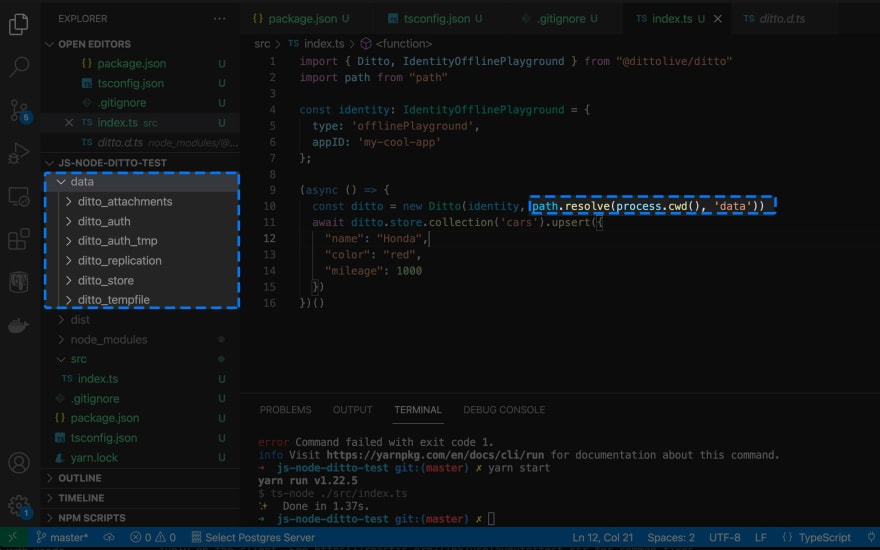
Task: Select the TERMINAL panel tab
Action: click(x=418, y=410)
